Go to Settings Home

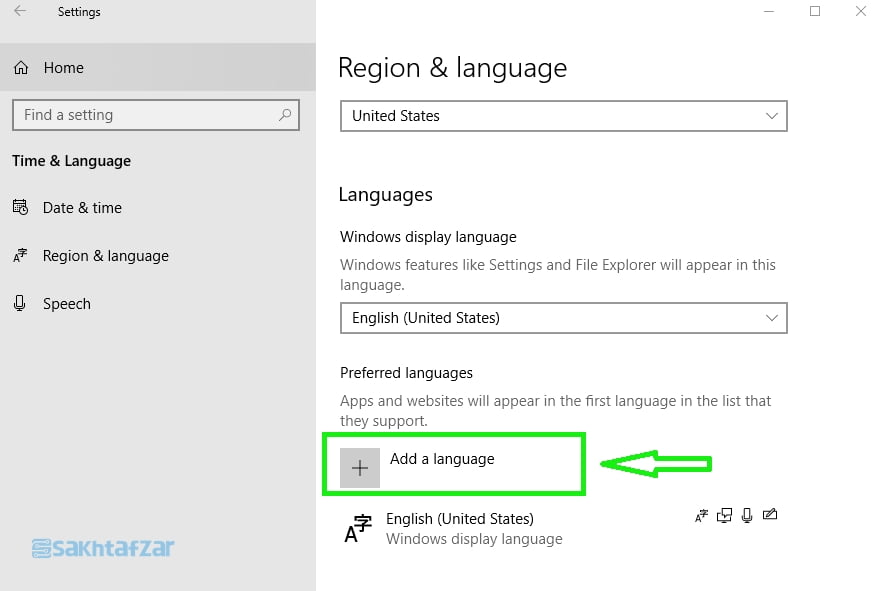[63, 68]
